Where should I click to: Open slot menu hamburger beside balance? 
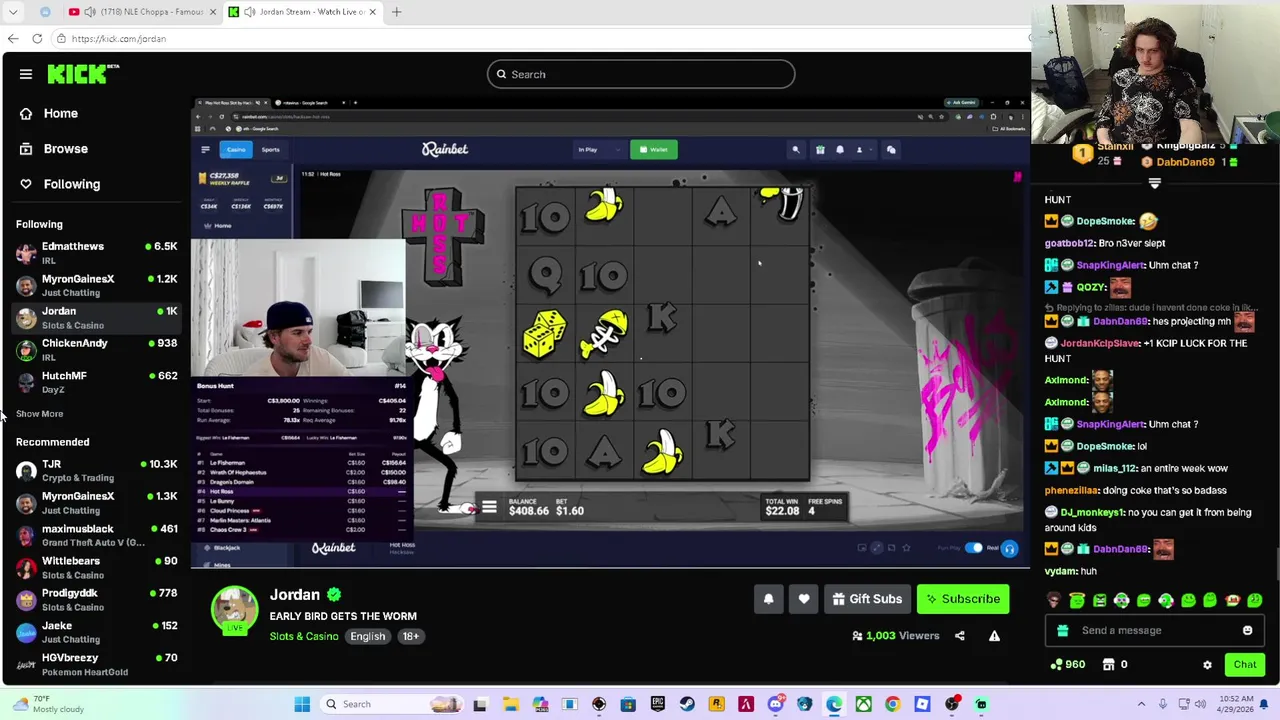tap(489, 507)
